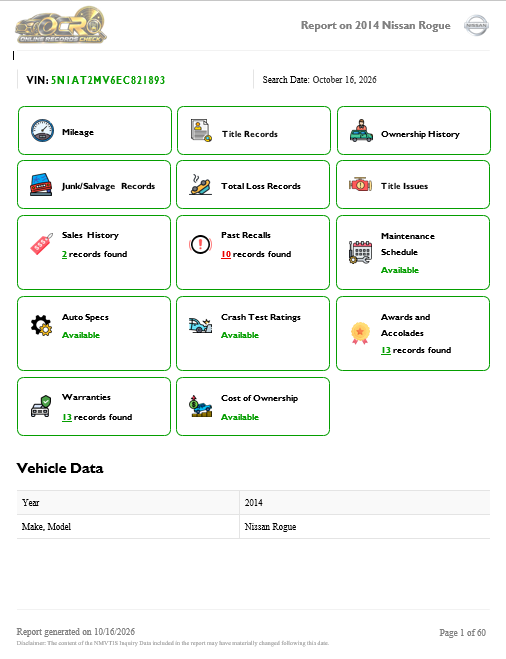
Task: Click the Past Recalls heading
Action: pyautogui.click(x=246, y=235)
